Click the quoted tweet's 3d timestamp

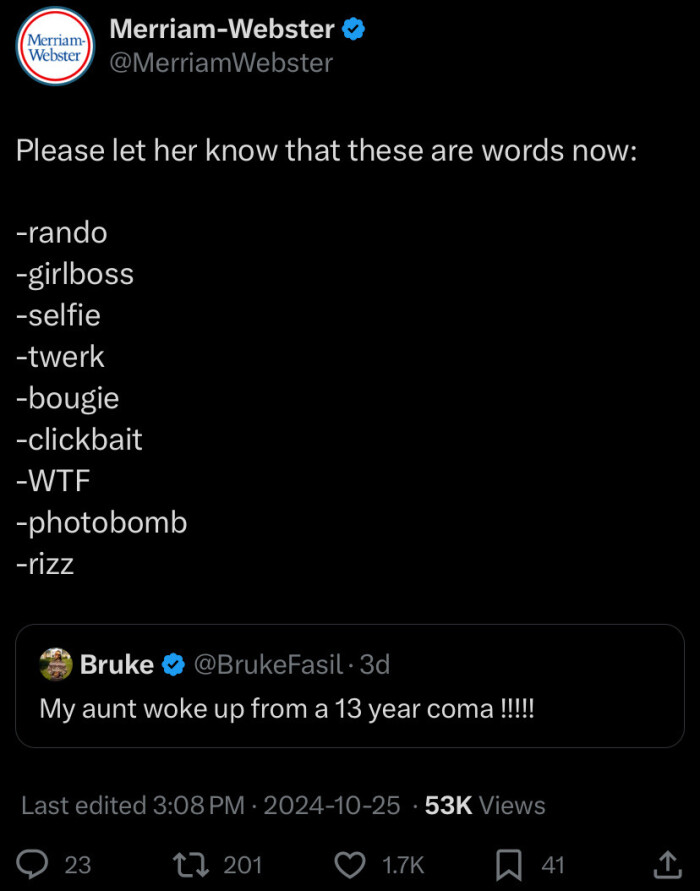375,664
